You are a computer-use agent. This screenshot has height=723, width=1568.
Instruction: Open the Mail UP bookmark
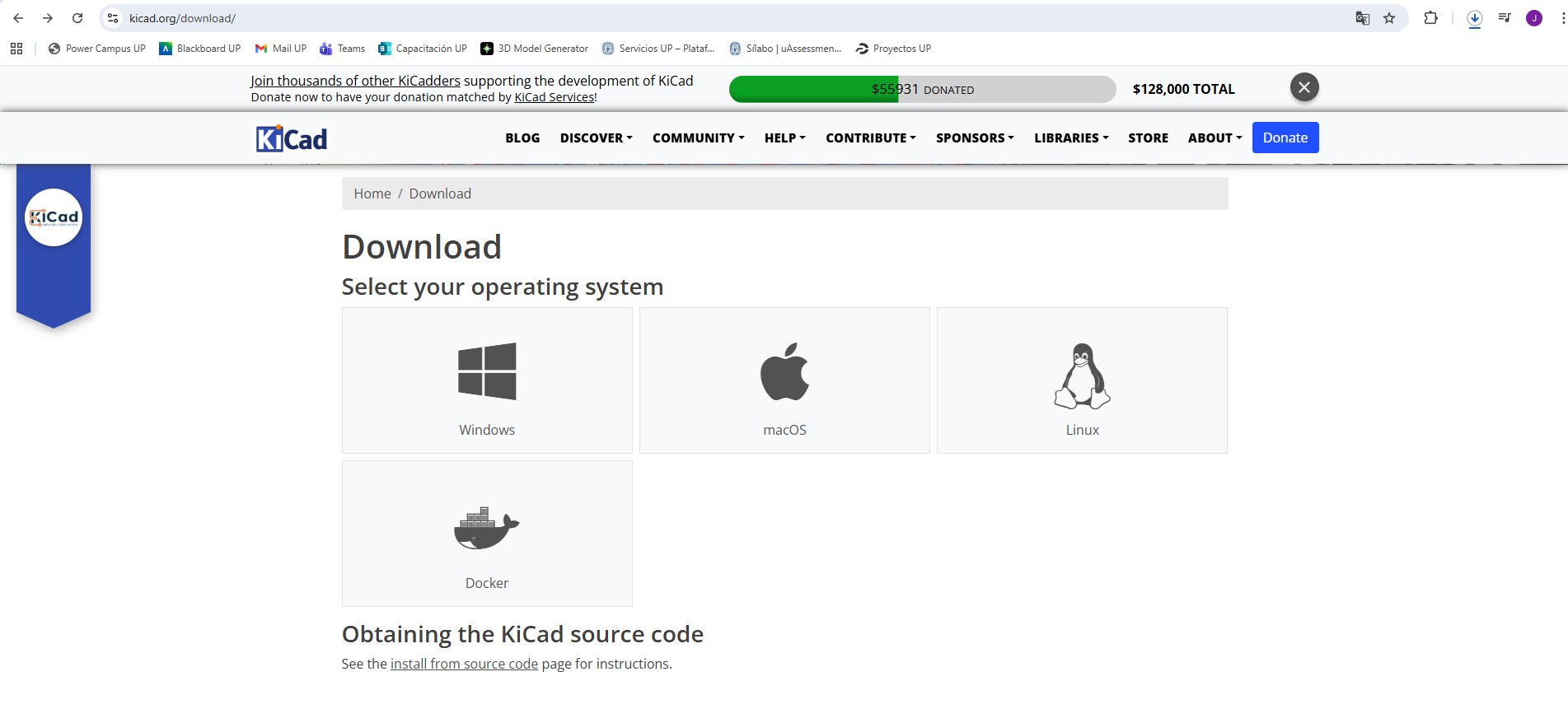(x=281, y=49)
